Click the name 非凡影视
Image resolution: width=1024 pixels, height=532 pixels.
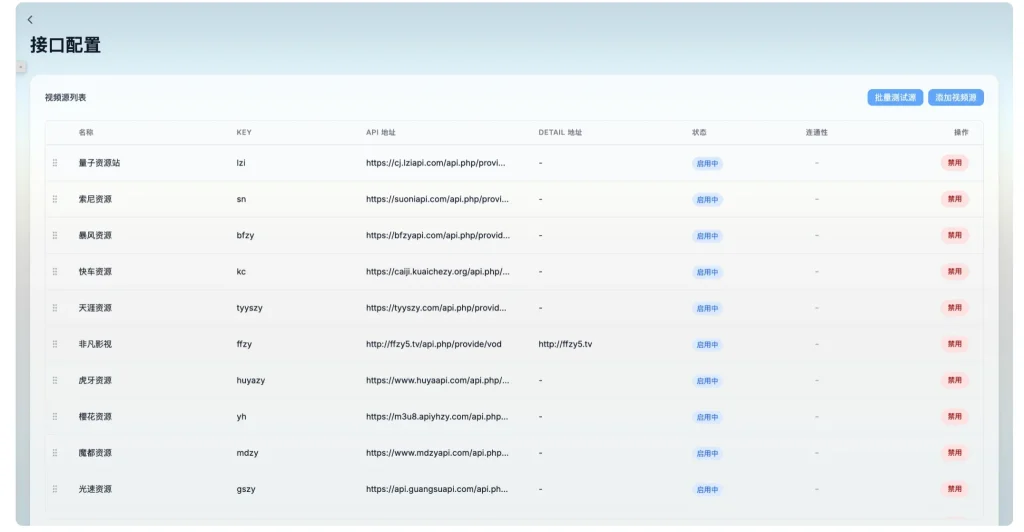pos(95,344)
